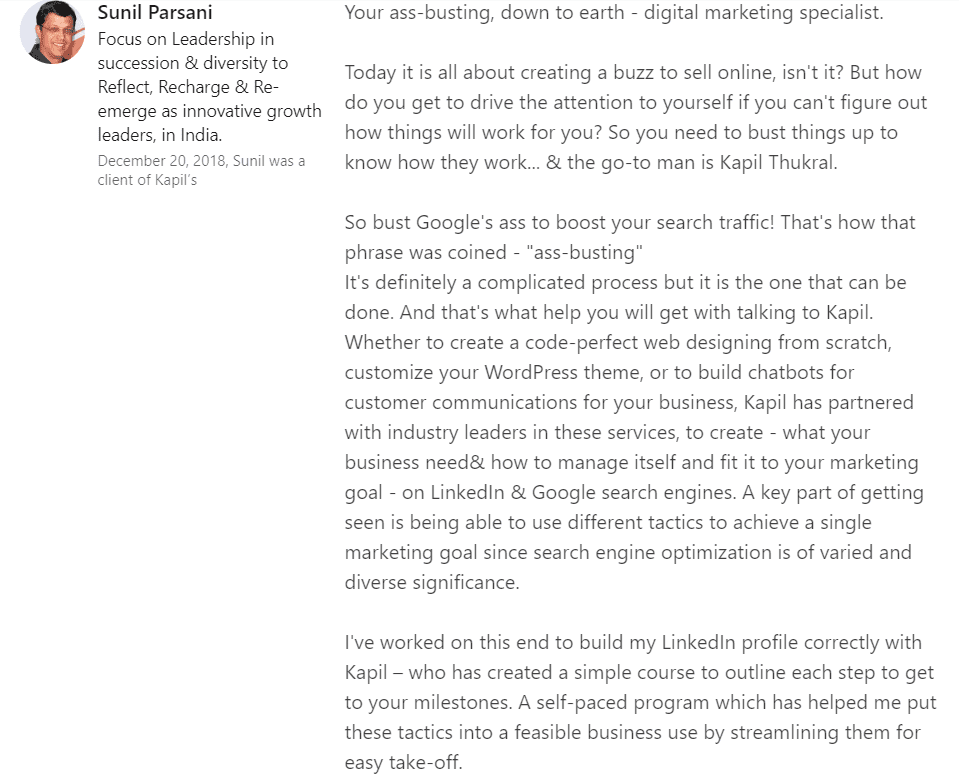Click the closing words 'easy take-off'
961x781 pixels.
tap(402, 762)
